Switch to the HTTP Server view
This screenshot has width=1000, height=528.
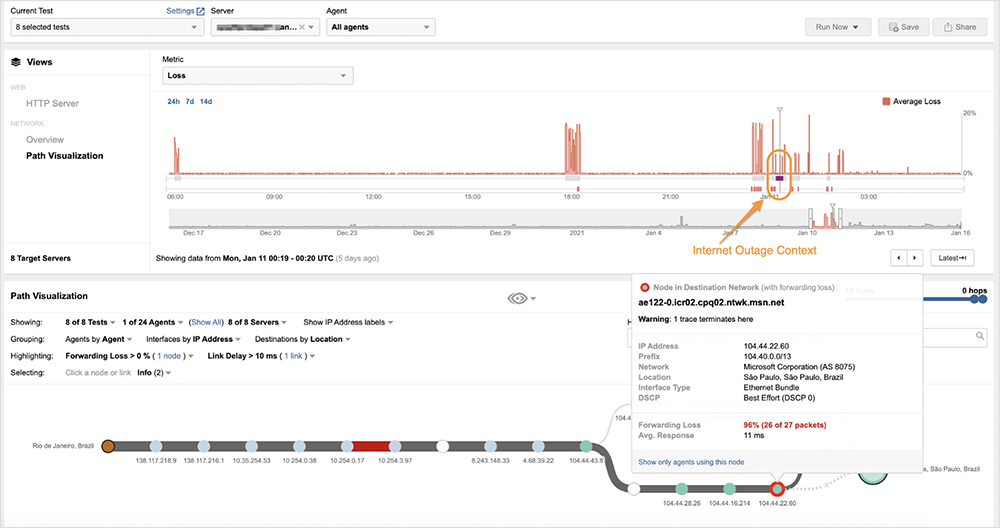52,103
